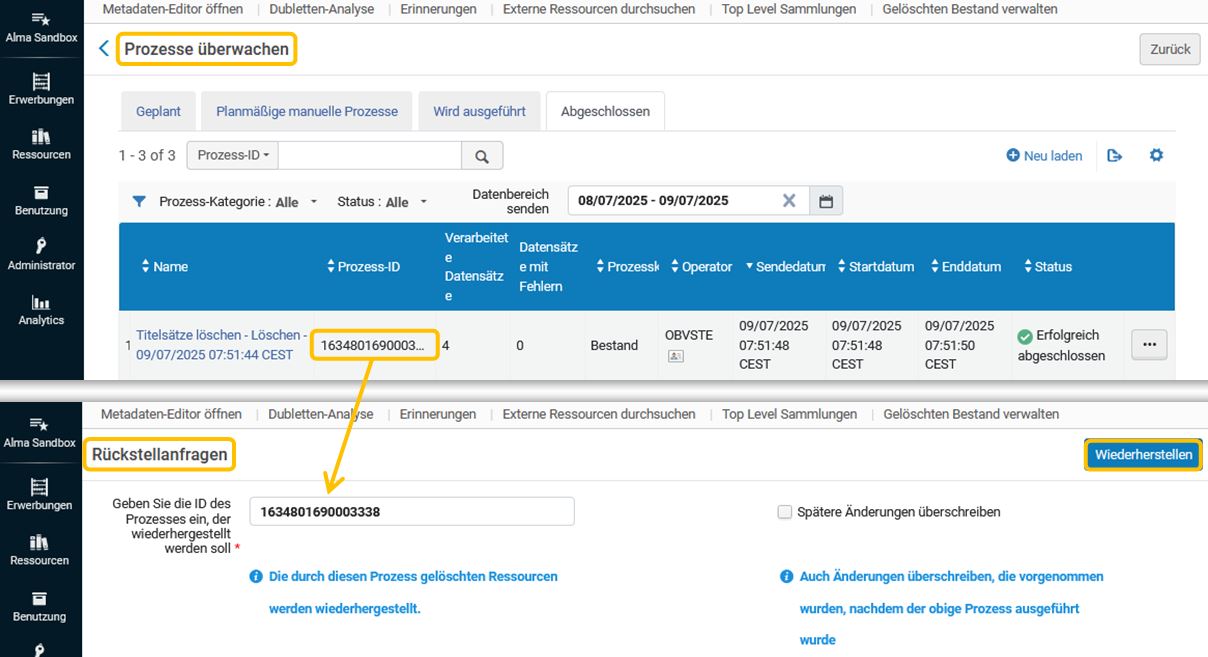Viewport: 1208px width, 657px height.
Task: Sort table by Name column
Action: [164, 267]
